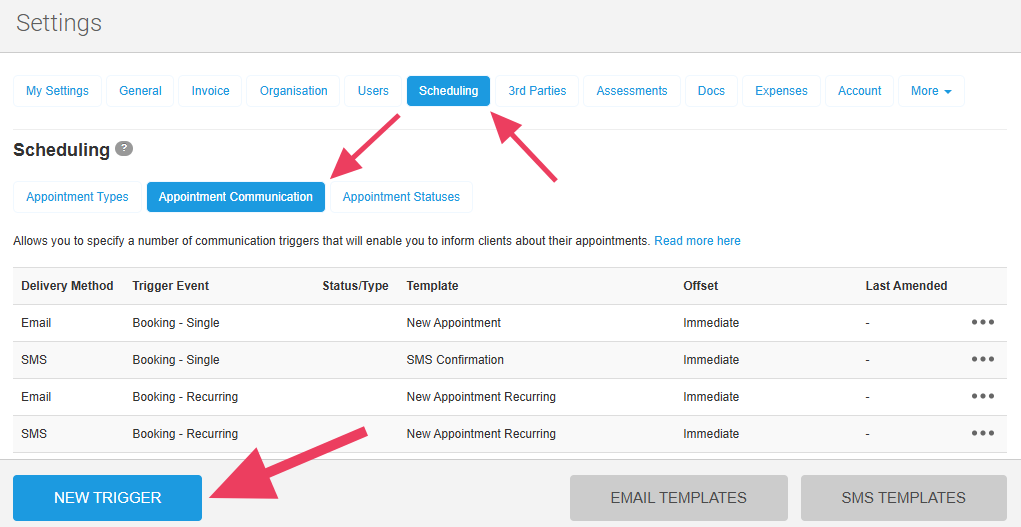
Task: Open the Appointment Statuses sub-tab
Action: (x=401, y=197)
